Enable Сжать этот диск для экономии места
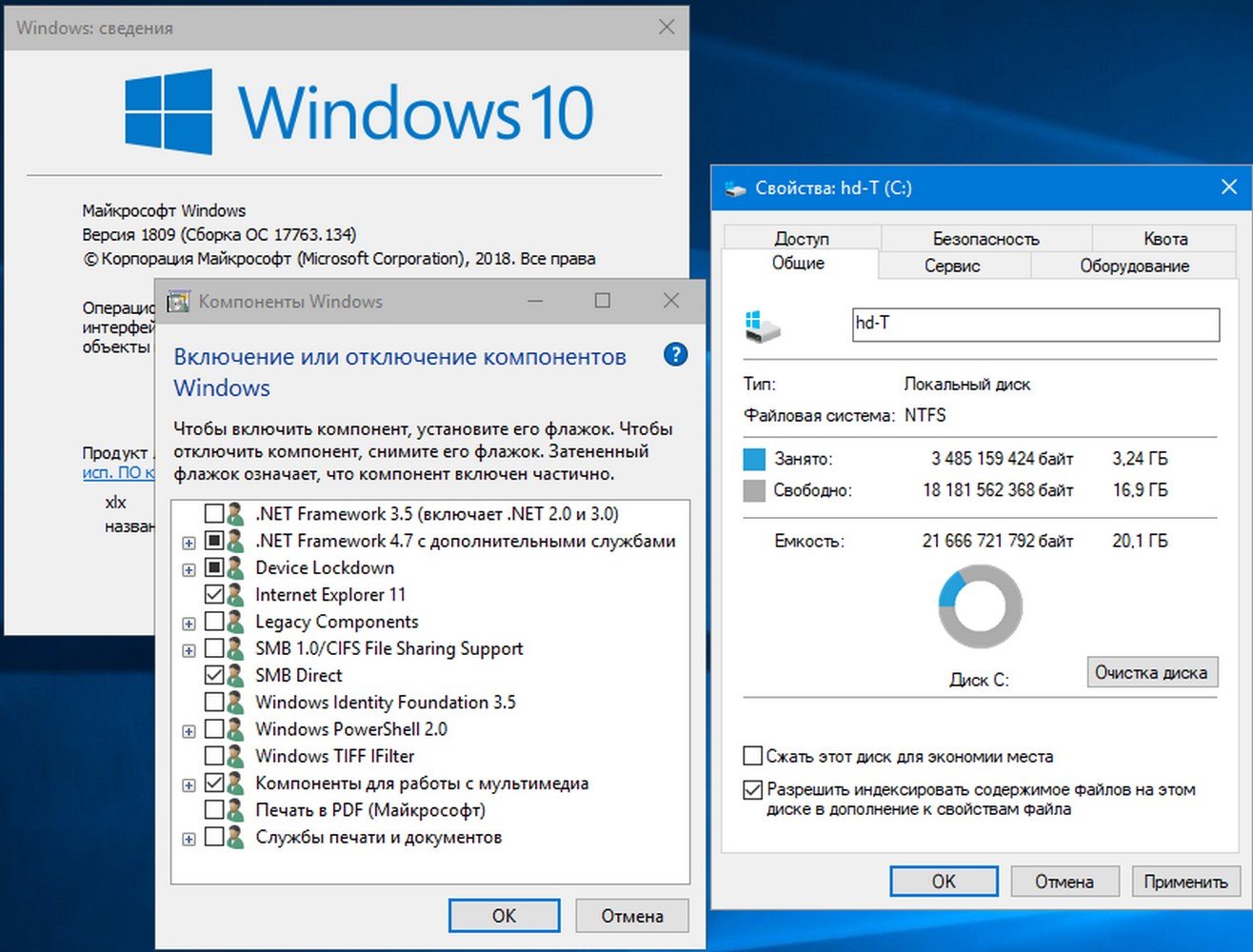 (752, 757)
